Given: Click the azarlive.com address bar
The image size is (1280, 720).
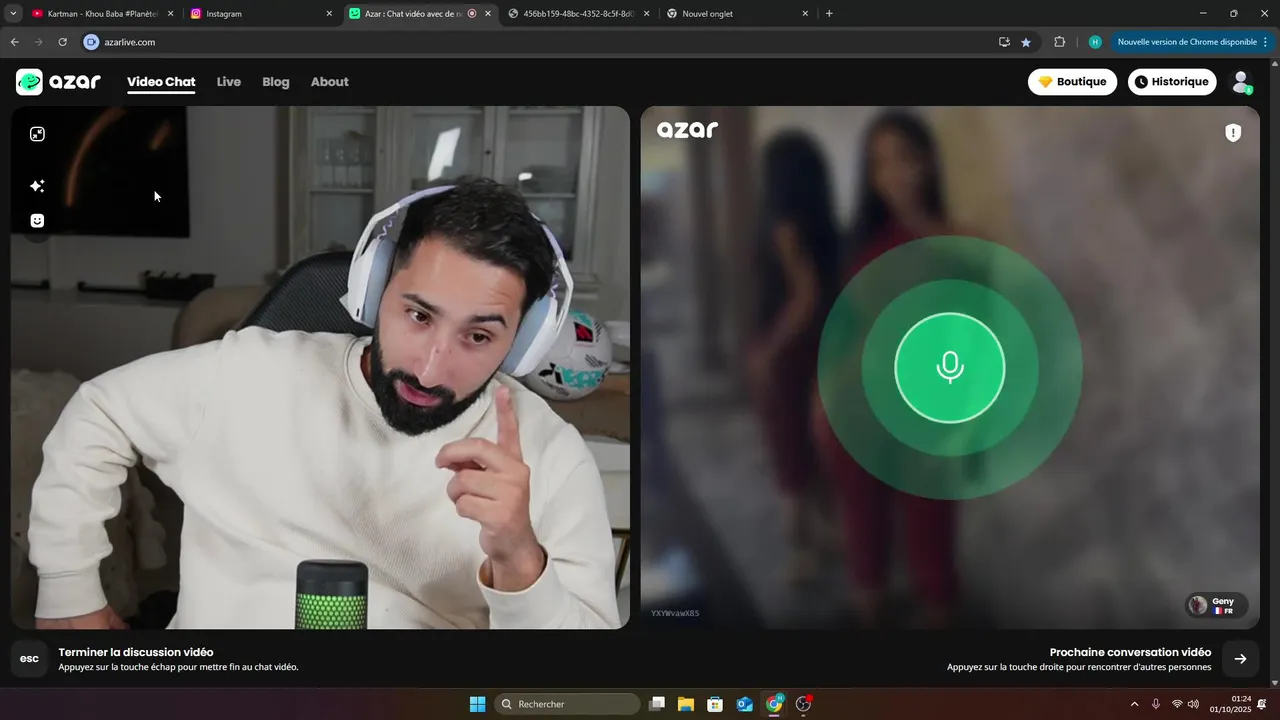Looking at the screenshot, I should [540, 42].
